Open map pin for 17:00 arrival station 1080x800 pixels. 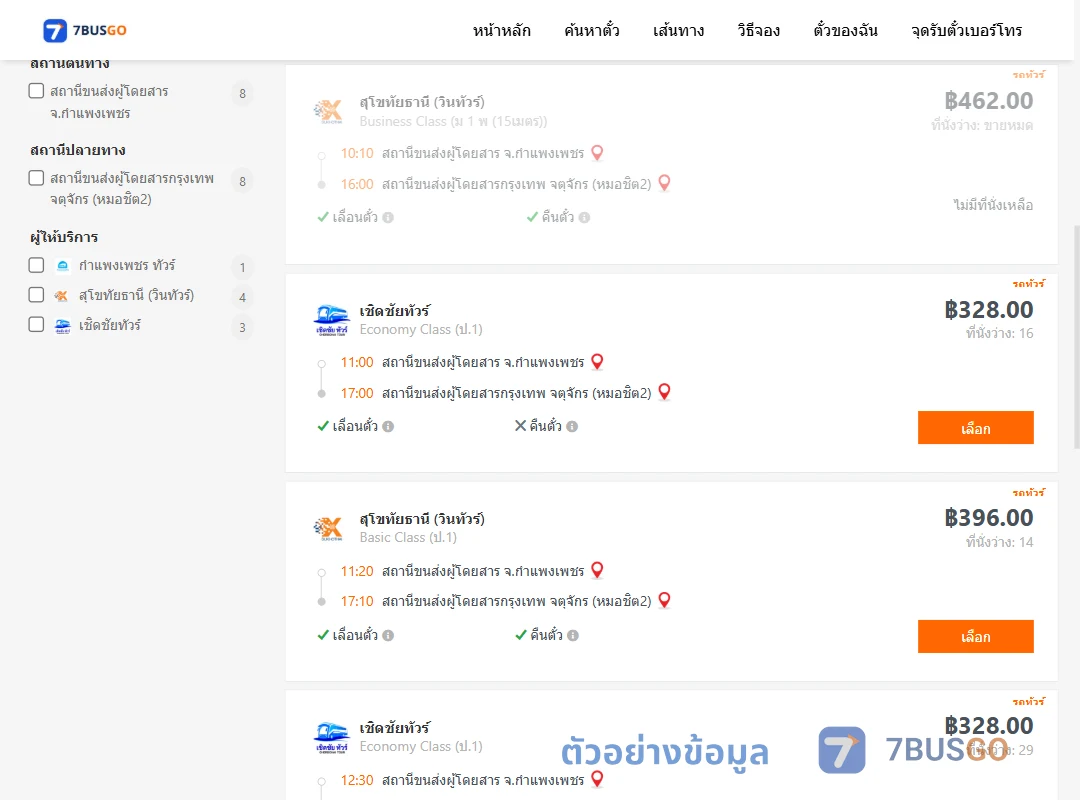[x=665, y=392]
